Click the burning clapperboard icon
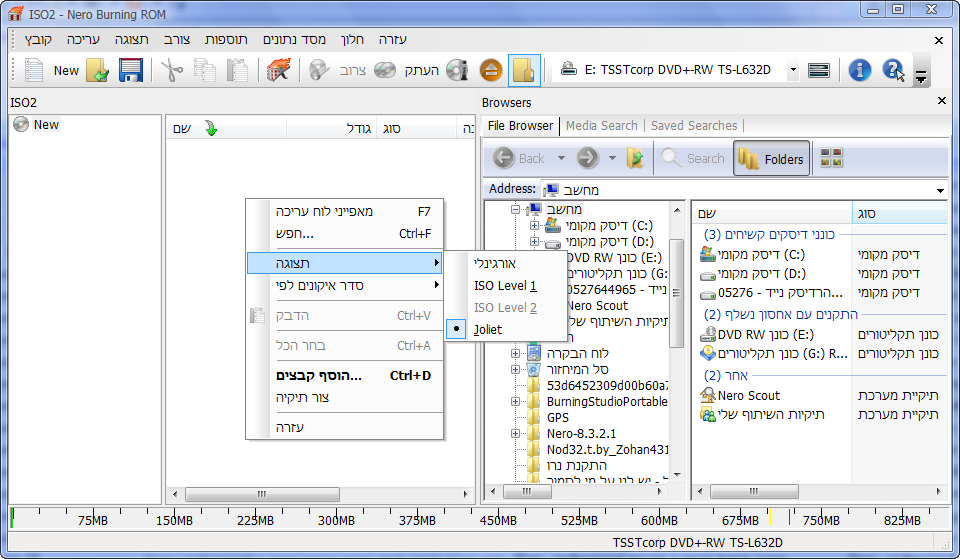 coord(278,70)
